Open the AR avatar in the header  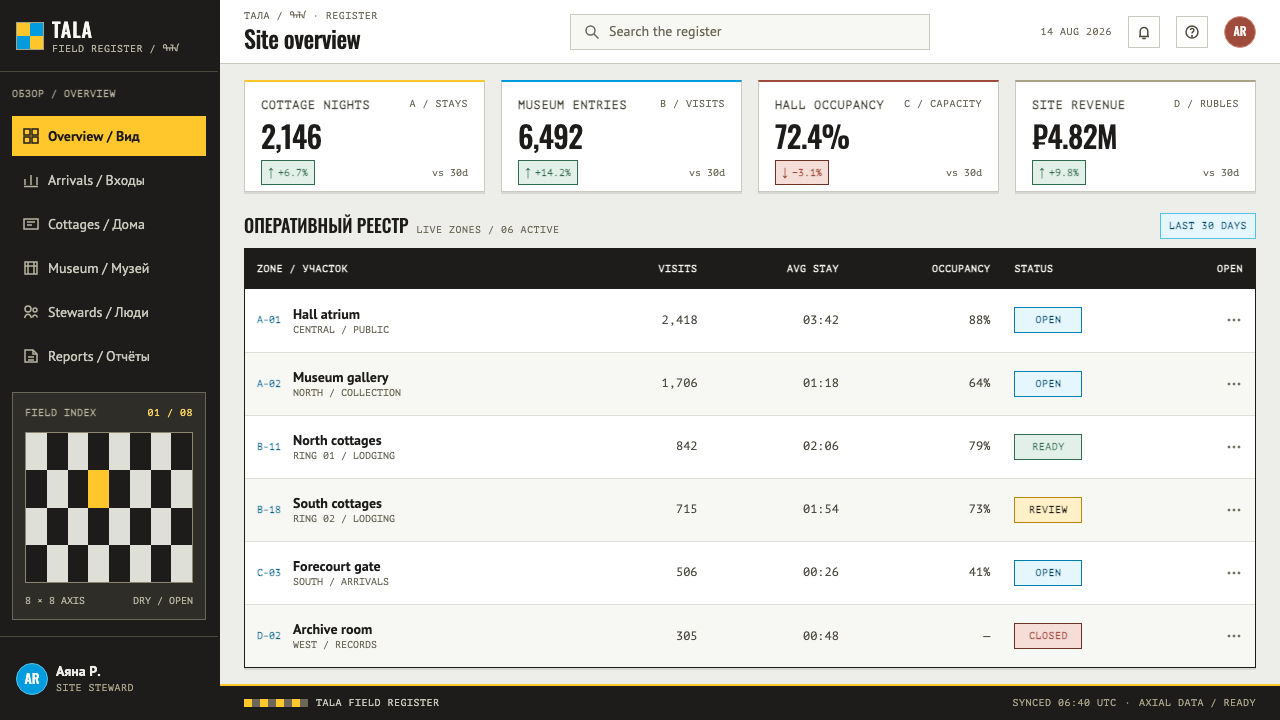point(1240,32)
